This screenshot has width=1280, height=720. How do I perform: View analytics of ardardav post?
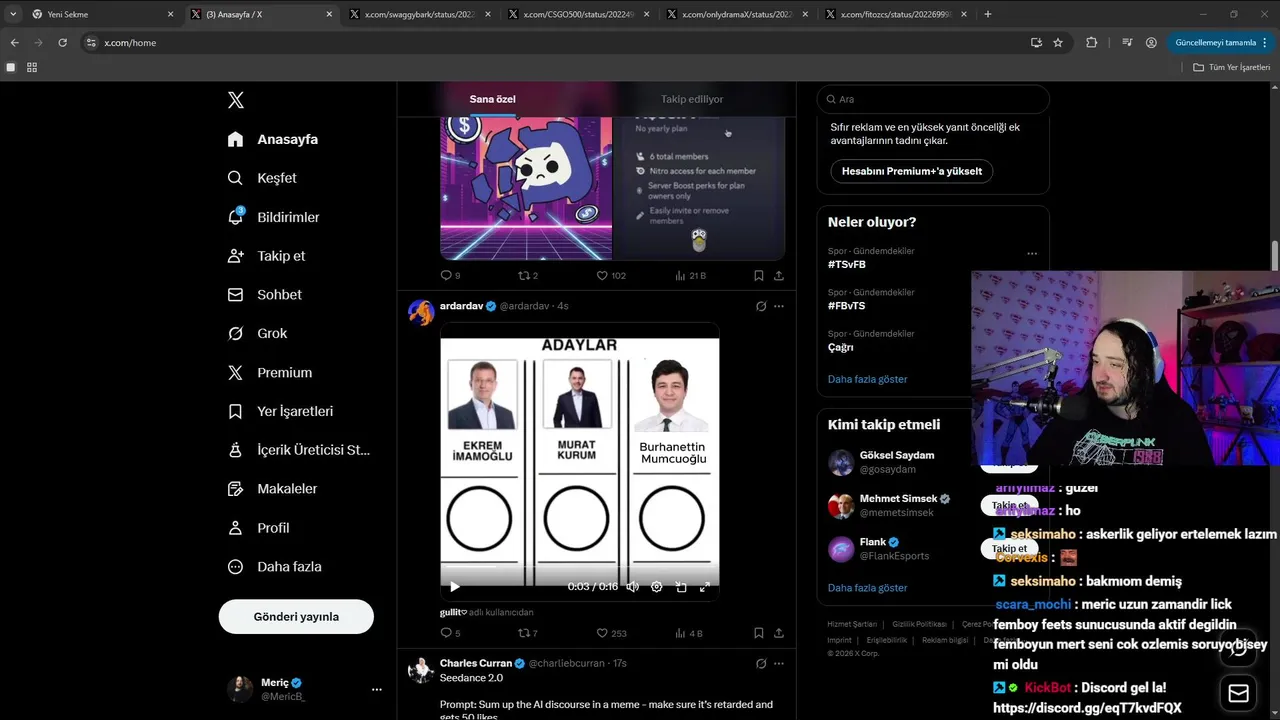point(689,633)
